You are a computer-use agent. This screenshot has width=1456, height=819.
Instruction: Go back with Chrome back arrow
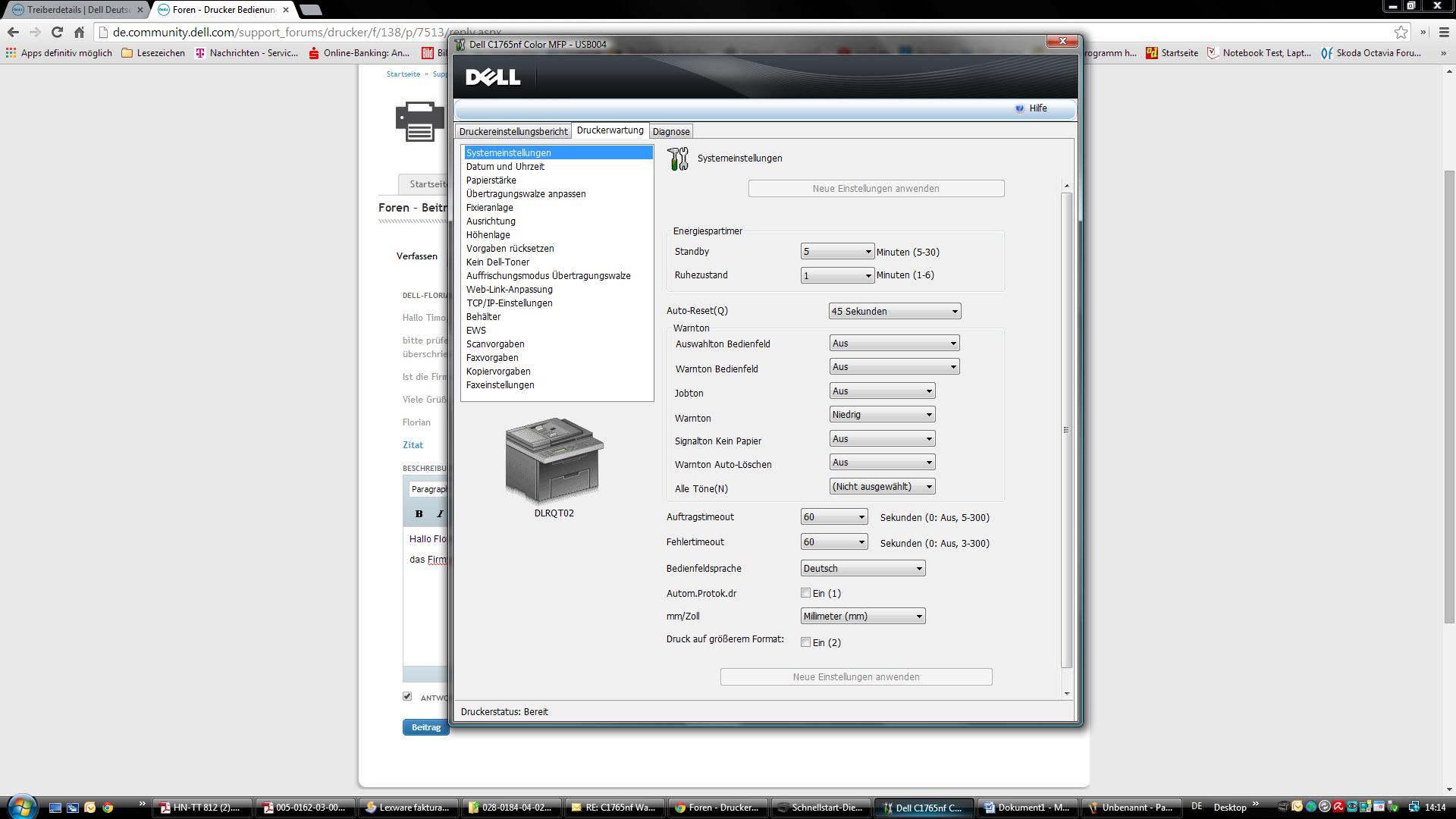[x=12, y=32]
